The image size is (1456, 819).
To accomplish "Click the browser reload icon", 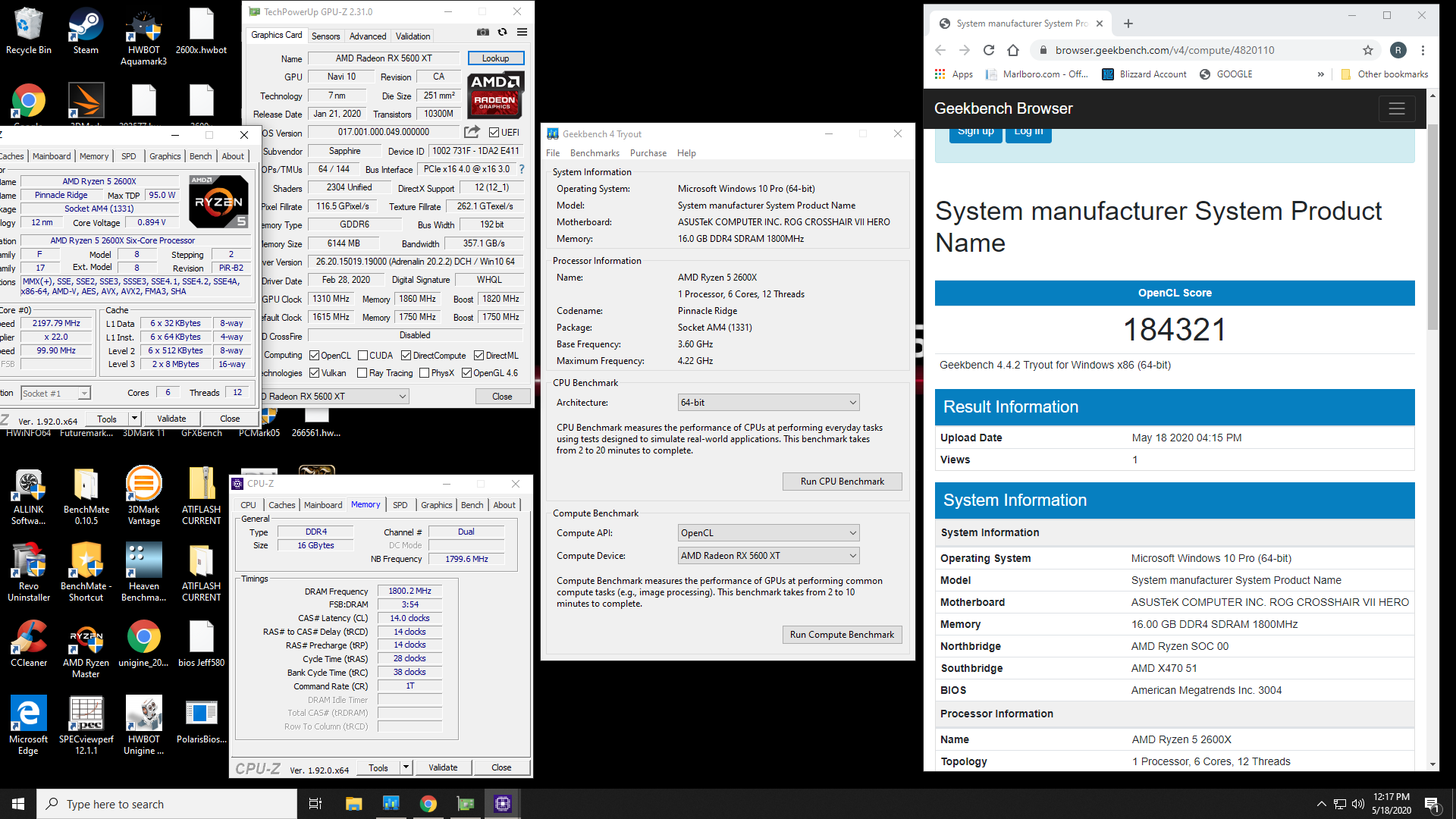I will (989, 50).
